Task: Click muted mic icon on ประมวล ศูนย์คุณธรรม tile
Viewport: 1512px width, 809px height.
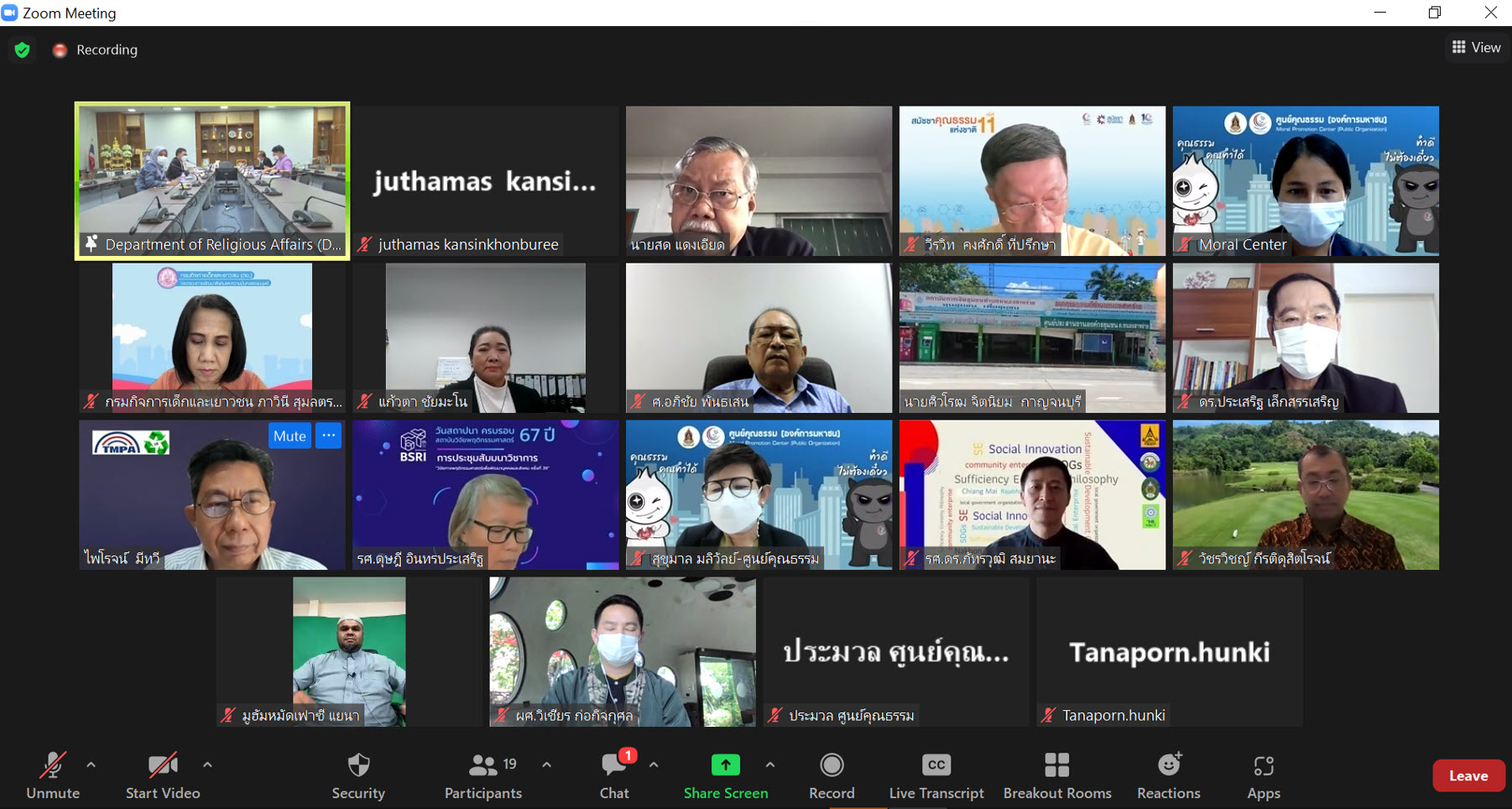Action: (x=775, y=715)
